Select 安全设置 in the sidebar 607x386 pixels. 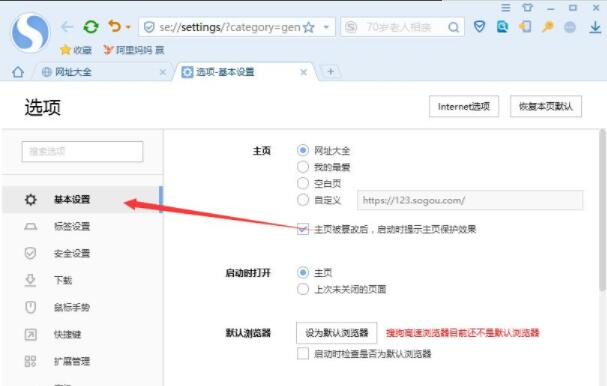click(82, 253)
